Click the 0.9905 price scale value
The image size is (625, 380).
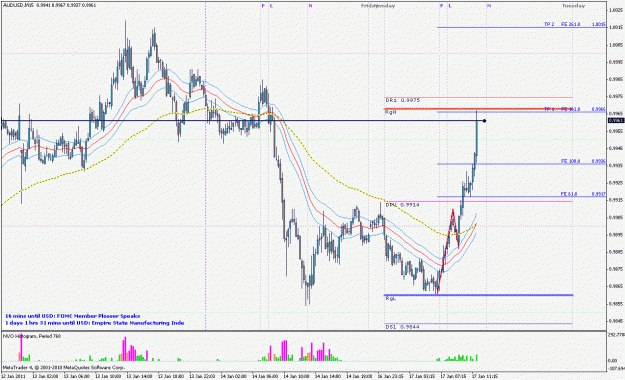point(616,217)
